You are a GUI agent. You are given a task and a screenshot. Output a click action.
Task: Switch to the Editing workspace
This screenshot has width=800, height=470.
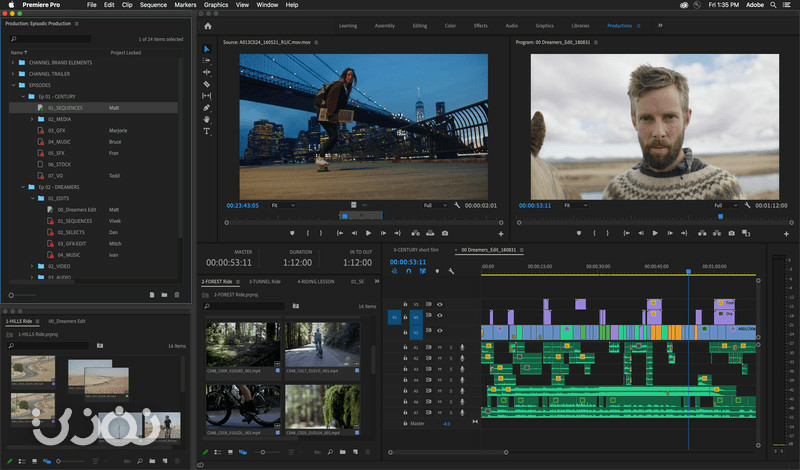pos(420,26)
